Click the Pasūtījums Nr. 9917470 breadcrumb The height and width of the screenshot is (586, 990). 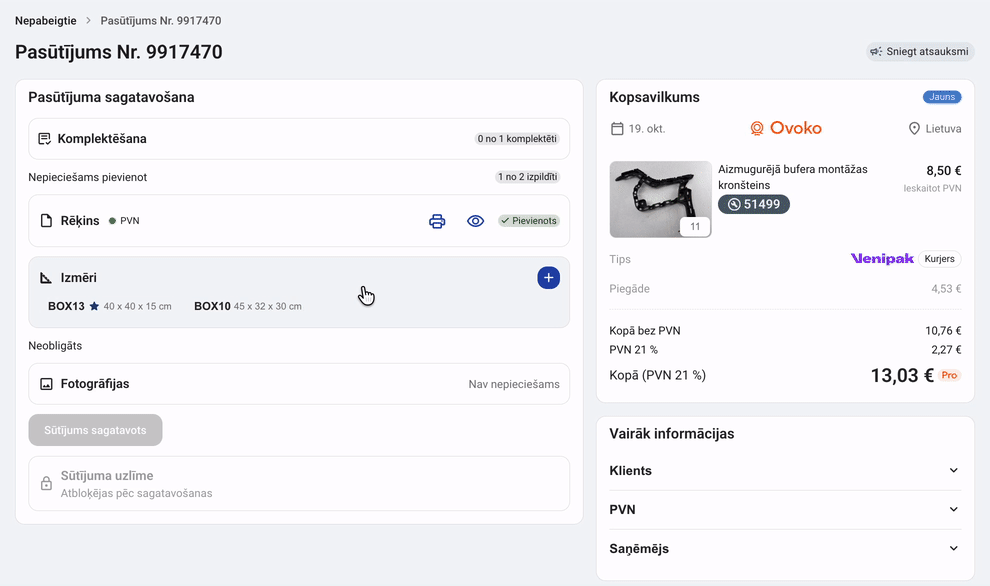pyautogui.click(x=160, y=21)
